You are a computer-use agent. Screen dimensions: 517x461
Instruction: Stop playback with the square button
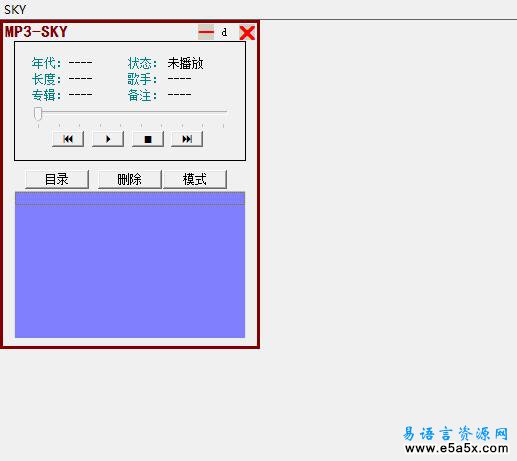[x=148, y=139]
